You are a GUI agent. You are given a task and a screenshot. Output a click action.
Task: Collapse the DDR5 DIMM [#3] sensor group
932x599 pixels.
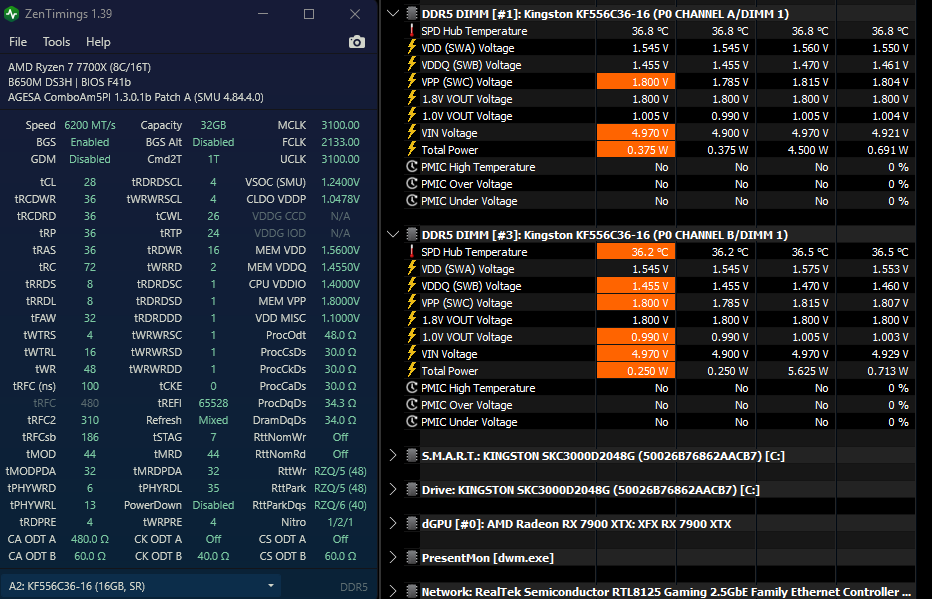pos(393,234)
